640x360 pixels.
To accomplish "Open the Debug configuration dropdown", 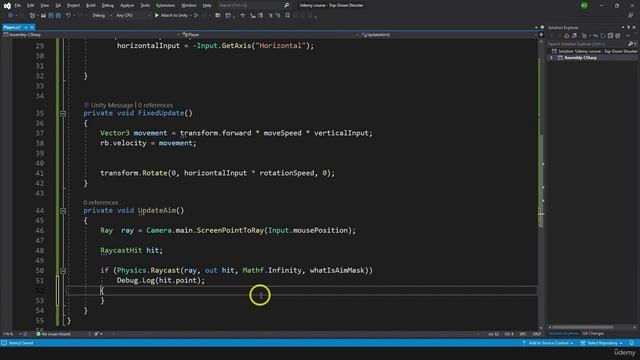I will (101, 16).
